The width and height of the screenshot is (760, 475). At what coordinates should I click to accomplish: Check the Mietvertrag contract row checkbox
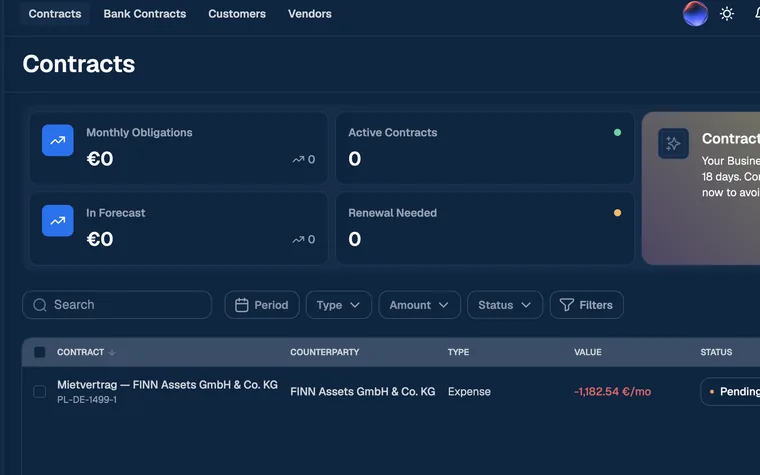pyautogui.click(x=40, y=392)
